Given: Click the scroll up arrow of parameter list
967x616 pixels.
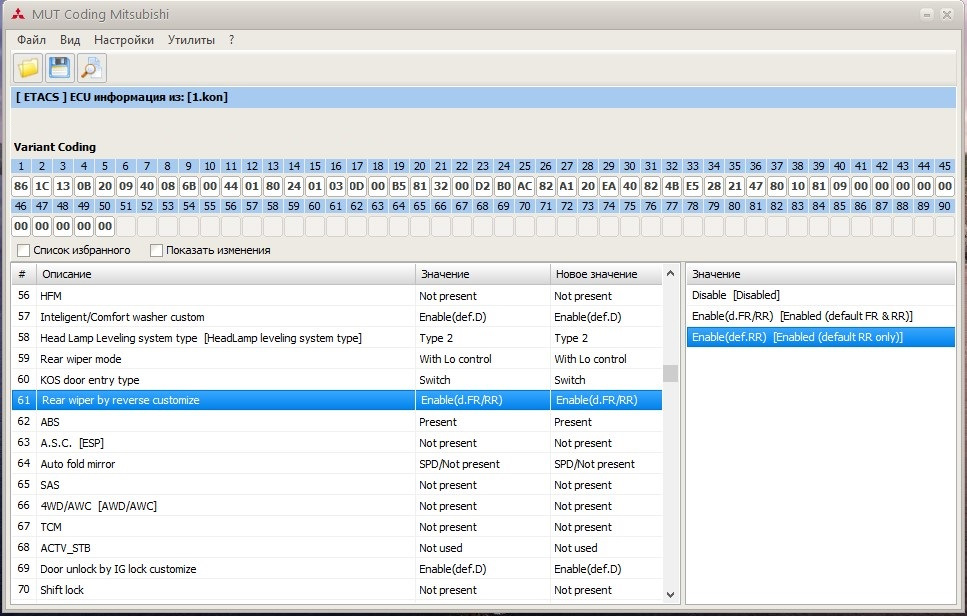Looking at the screenshot, I should 670,273.
